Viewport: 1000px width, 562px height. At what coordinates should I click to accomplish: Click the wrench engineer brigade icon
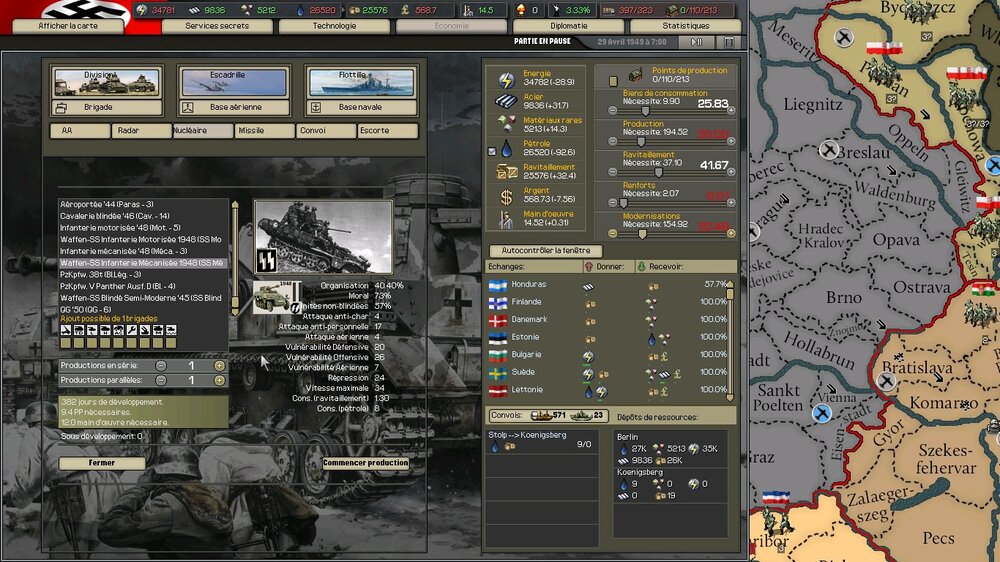131,330
